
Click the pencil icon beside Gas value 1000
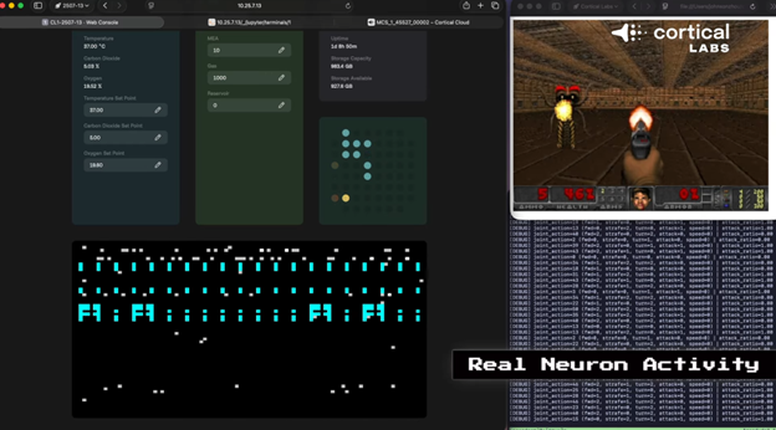(x=281, y=77)
